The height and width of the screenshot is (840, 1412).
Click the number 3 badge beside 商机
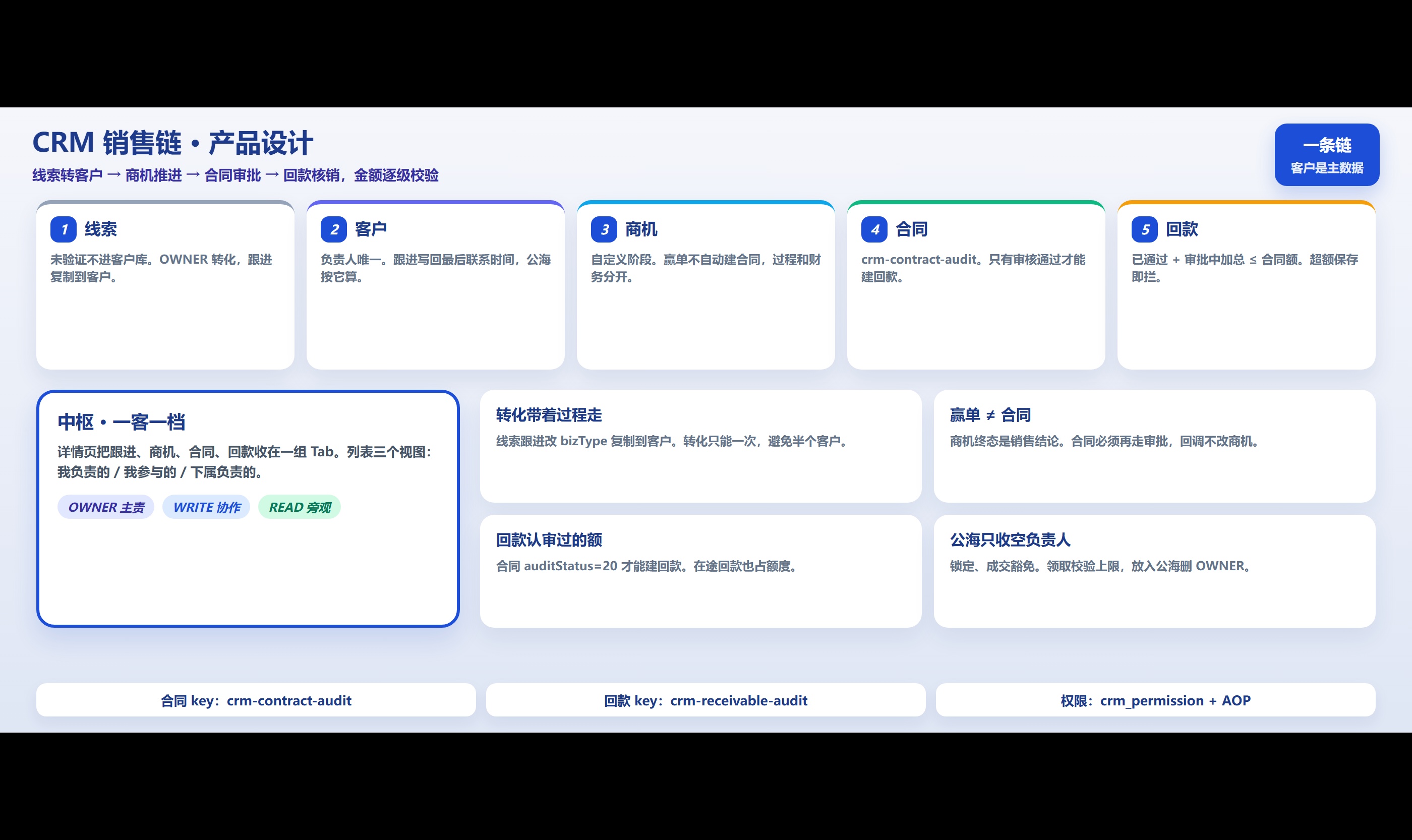pos(604,229)
